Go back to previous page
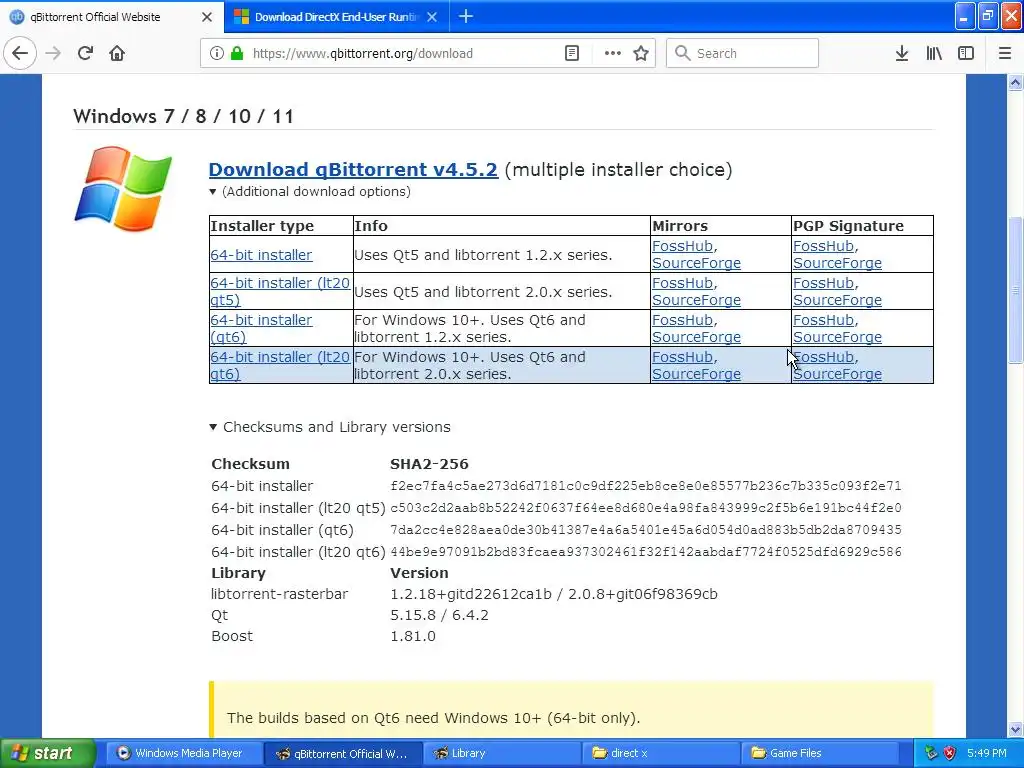The width and height of the screenshot is (1024, 768). pyautogui.click(x=20, y=54)
